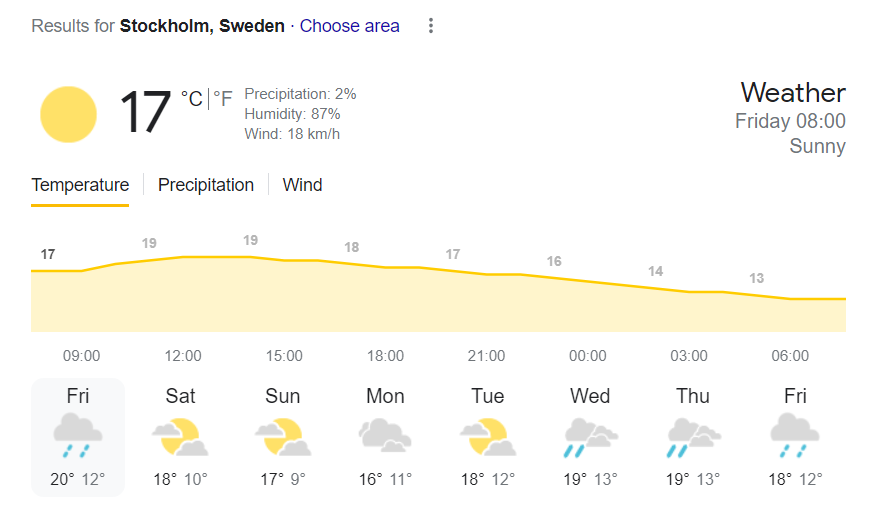Switch temperature unit to Fahrenheit
The image size is (869, 516).
222,98
